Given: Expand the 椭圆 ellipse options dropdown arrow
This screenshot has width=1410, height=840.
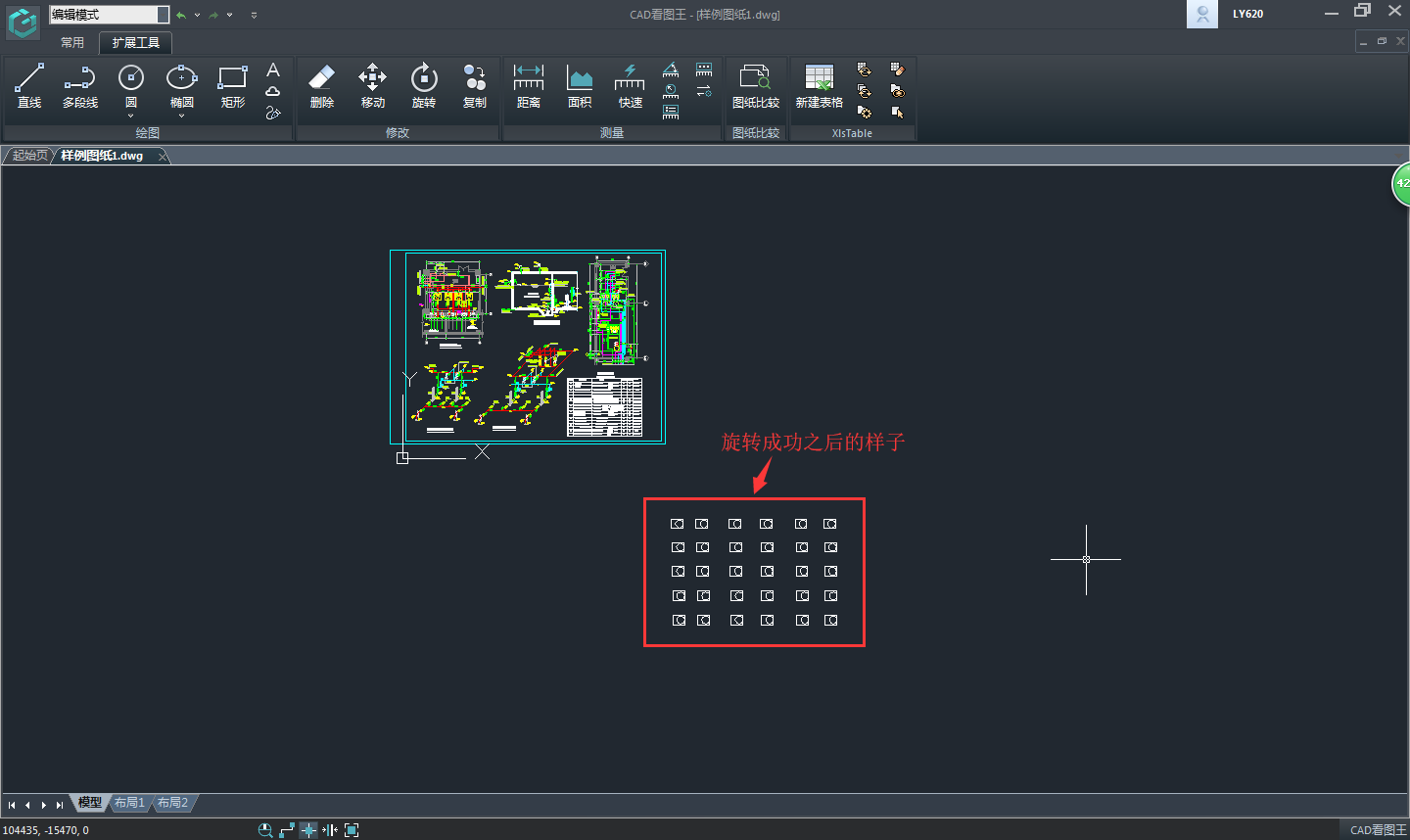Looking at the screenshot, I should (x=182, y=117).
